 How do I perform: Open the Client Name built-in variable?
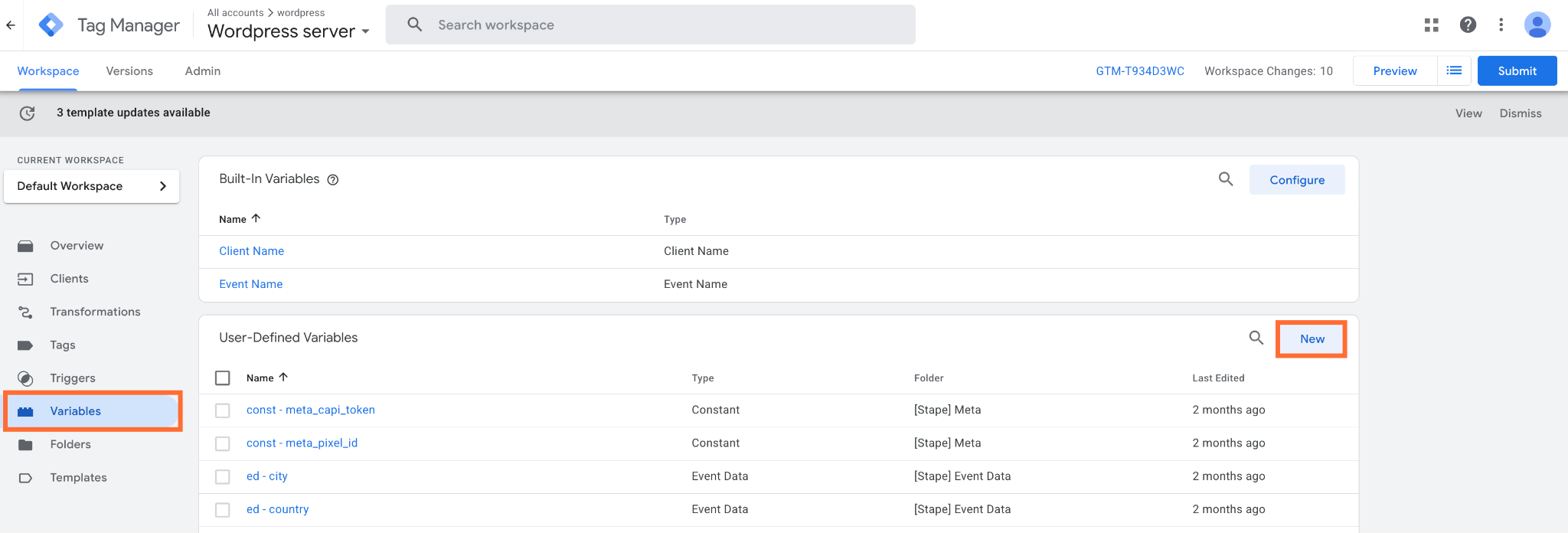coord(252,251)
